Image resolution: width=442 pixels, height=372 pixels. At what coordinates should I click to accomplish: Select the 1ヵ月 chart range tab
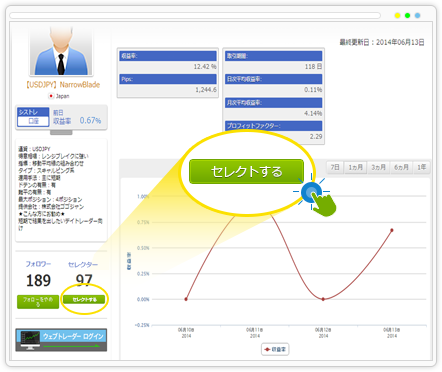[355, 167]
